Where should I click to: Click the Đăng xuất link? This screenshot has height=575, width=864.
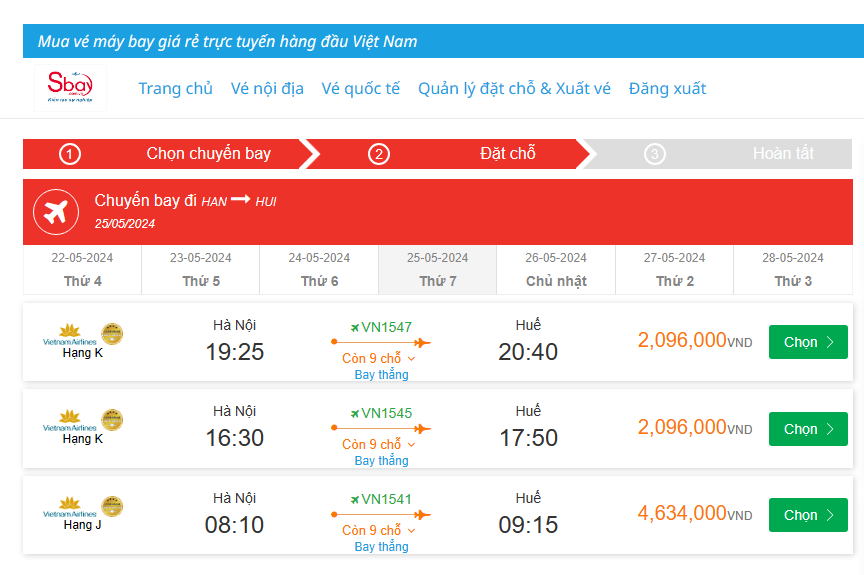pyautogui.click(x=667, y=88)
